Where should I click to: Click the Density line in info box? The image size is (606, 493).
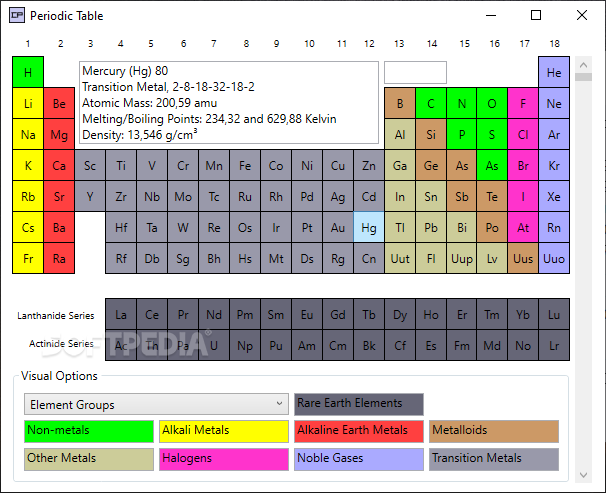pyautogui.click(x=140, y=135)
